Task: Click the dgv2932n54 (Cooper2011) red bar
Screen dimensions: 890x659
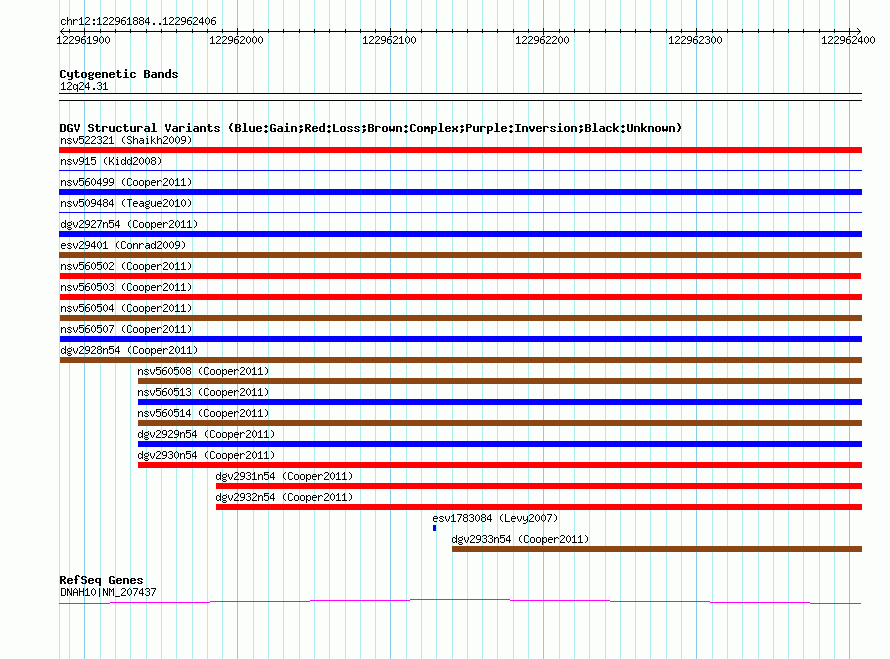Action: 539,507
